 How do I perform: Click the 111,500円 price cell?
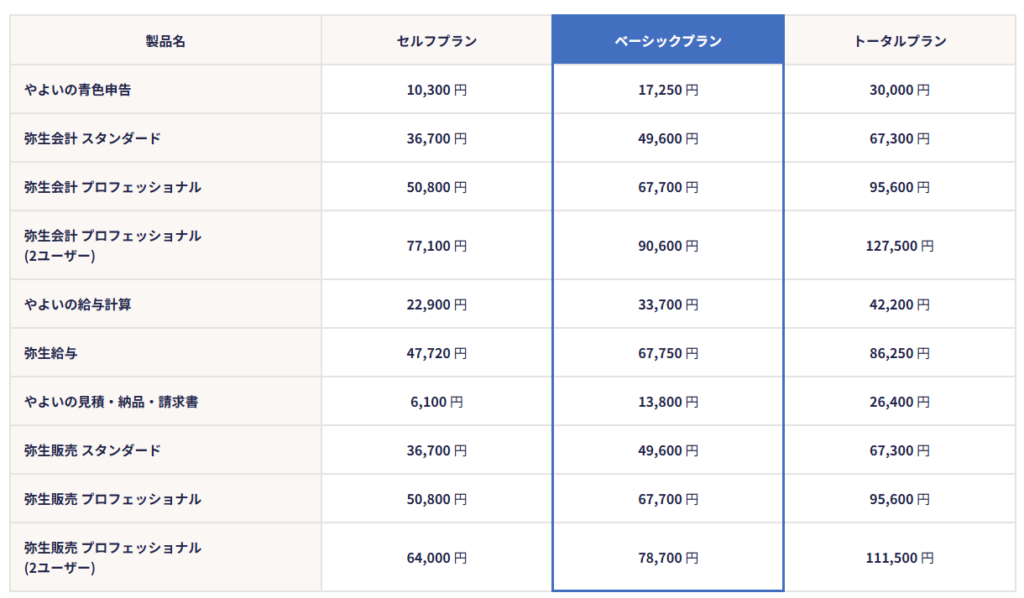click(900, 558)
